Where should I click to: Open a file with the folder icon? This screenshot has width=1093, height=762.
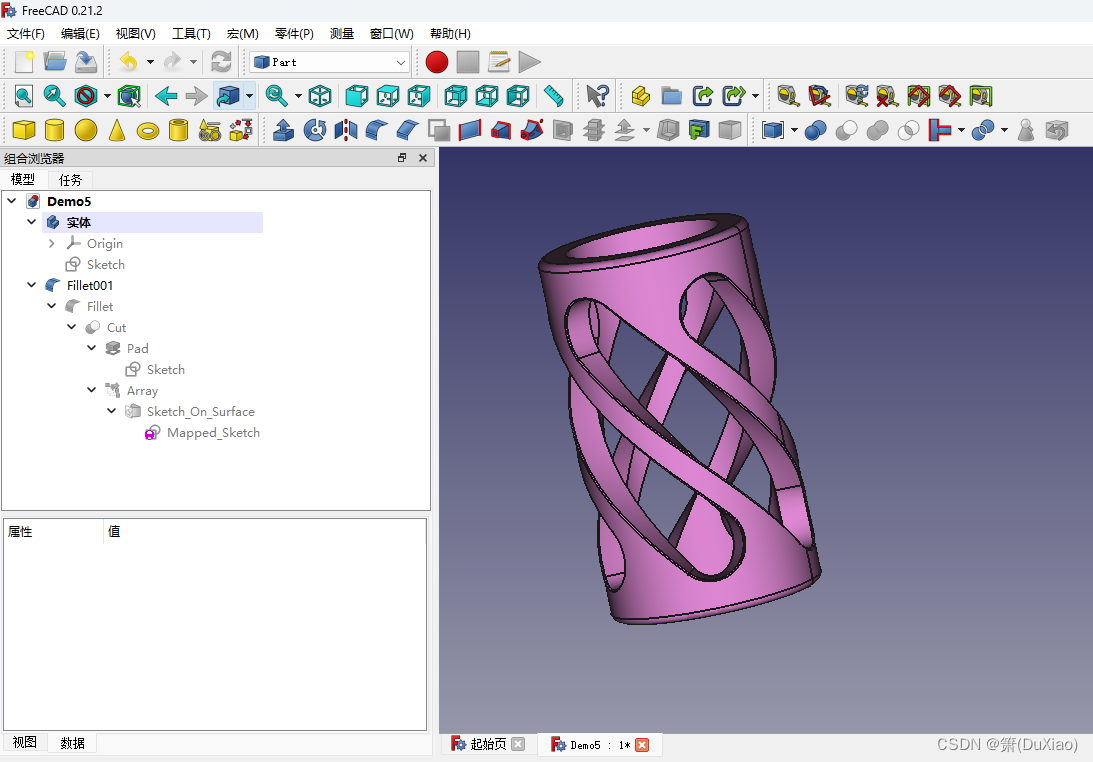click(x=54, y=62)
